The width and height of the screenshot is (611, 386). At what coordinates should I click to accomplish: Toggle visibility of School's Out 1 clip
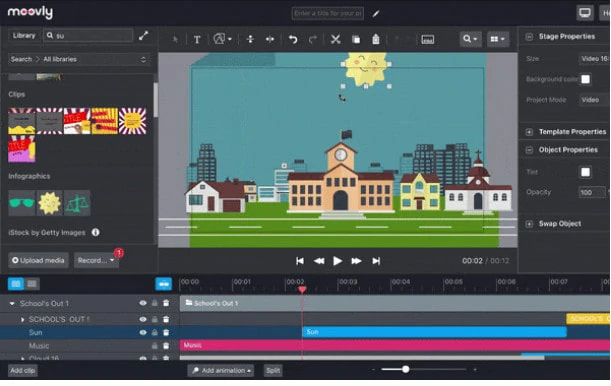(143, 303)
